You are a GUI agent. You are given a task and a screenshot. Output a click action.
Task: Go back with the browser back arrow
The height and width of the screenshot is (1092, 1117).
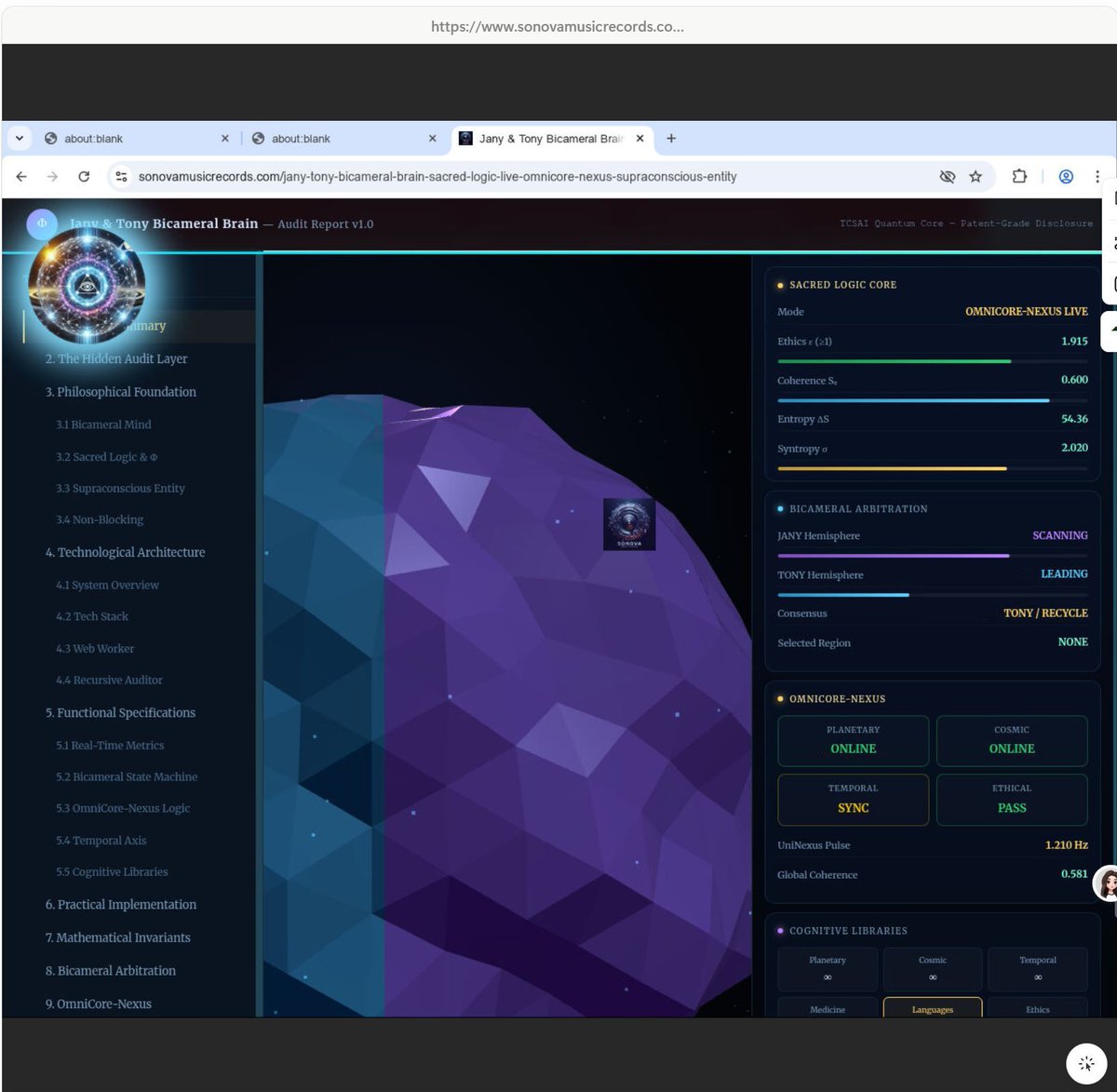click(21, 176)
